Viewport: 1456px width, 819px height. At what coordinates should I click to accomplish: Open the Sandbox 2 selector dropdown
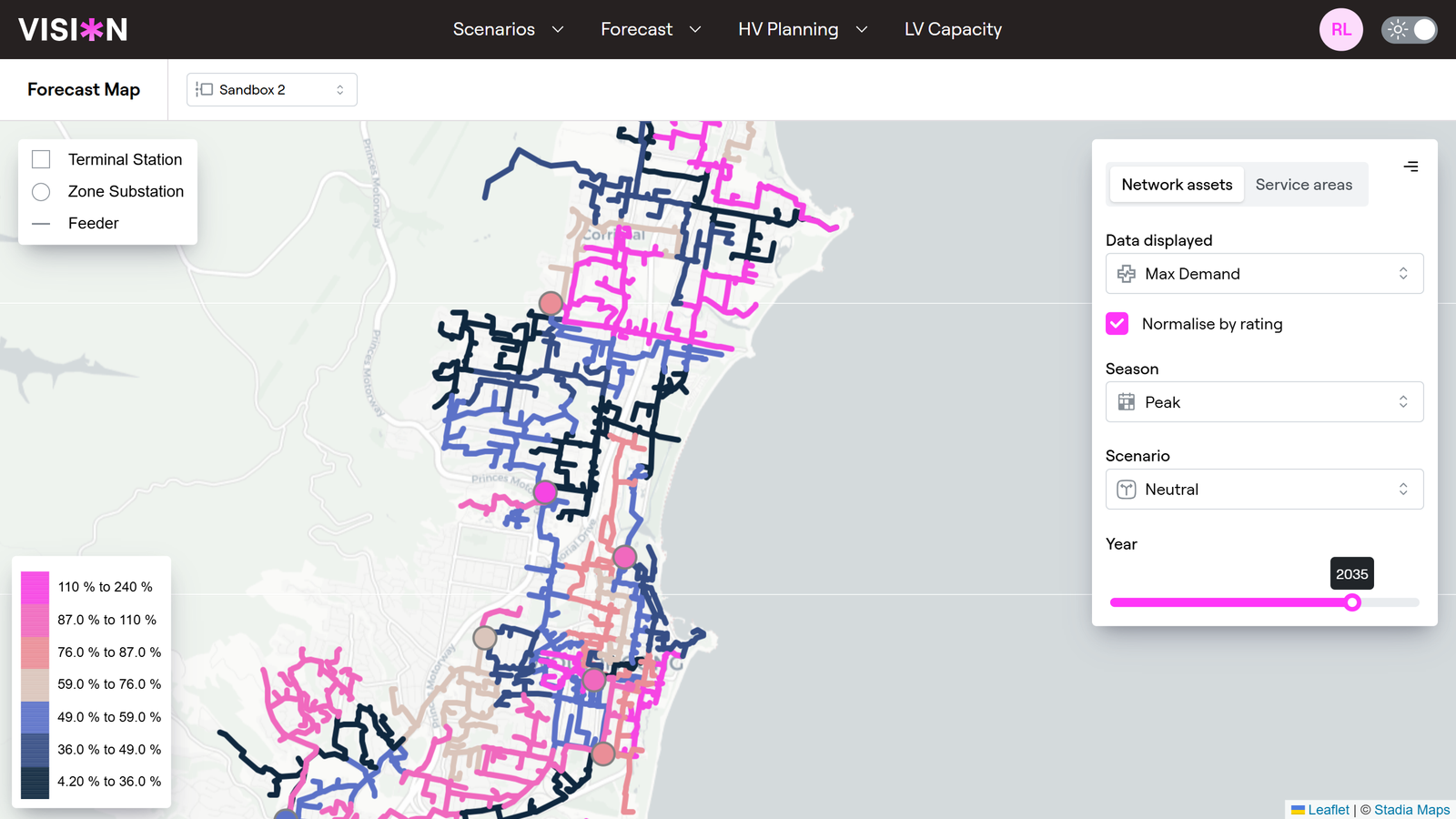tap(271, 89)
